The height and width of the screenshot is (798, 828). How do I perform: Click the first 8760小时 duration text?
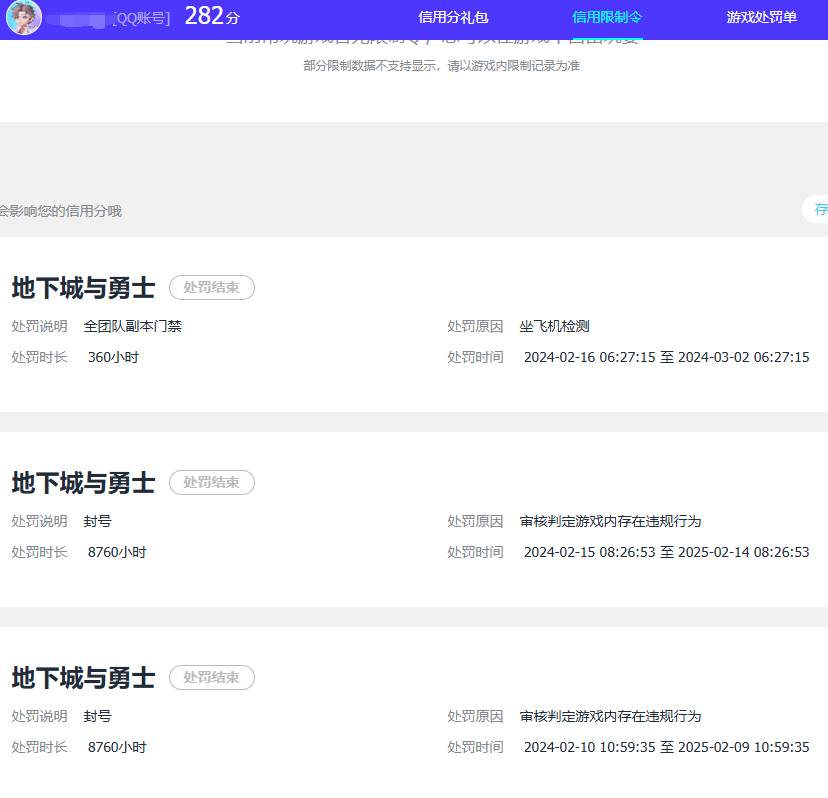[116, 551]
